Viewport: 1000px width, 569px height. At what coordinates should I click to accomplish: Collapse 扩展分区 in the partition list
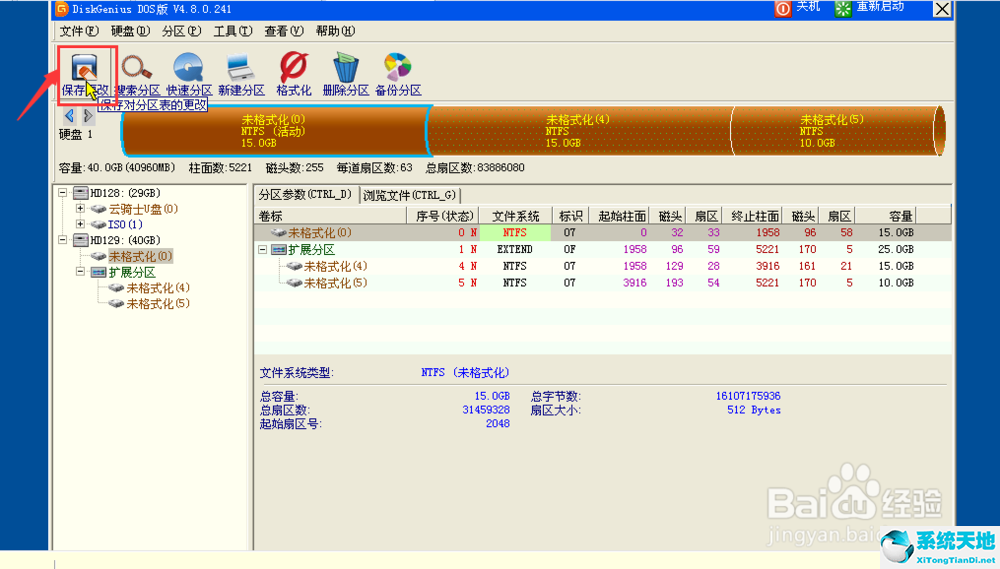click(263, 249)
